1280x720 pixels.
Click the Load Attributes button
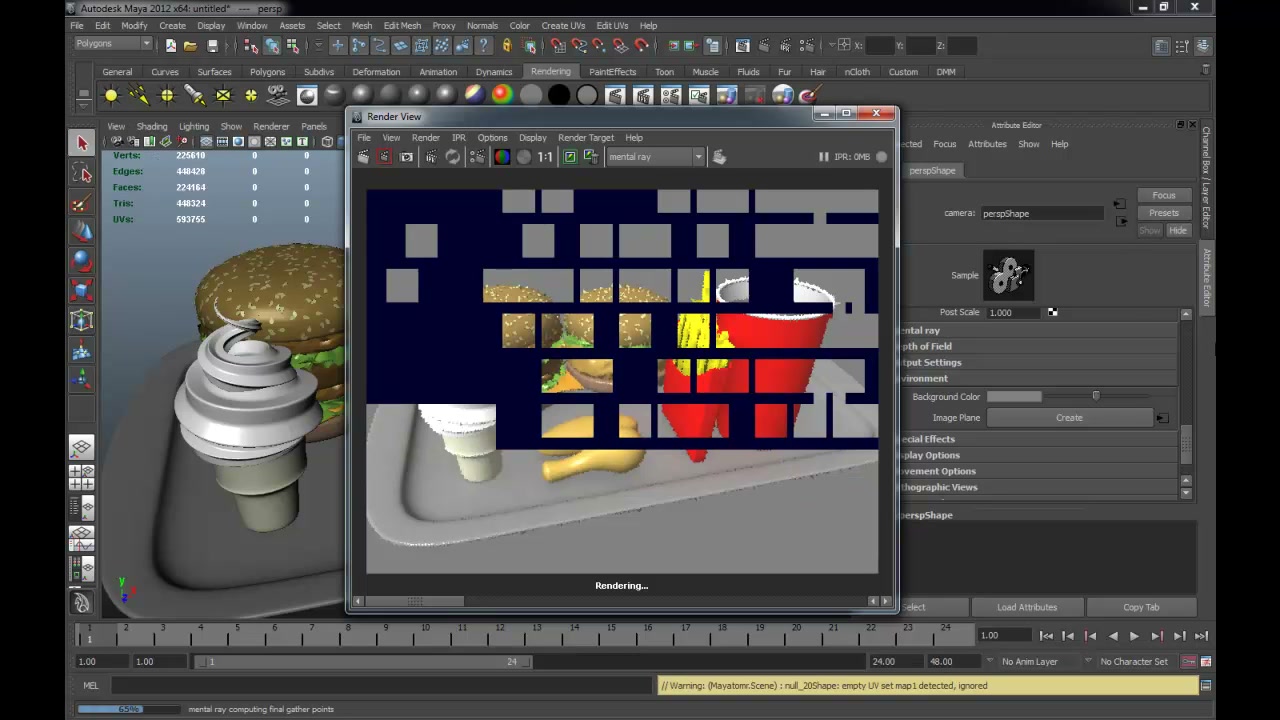coord(1026,607)
